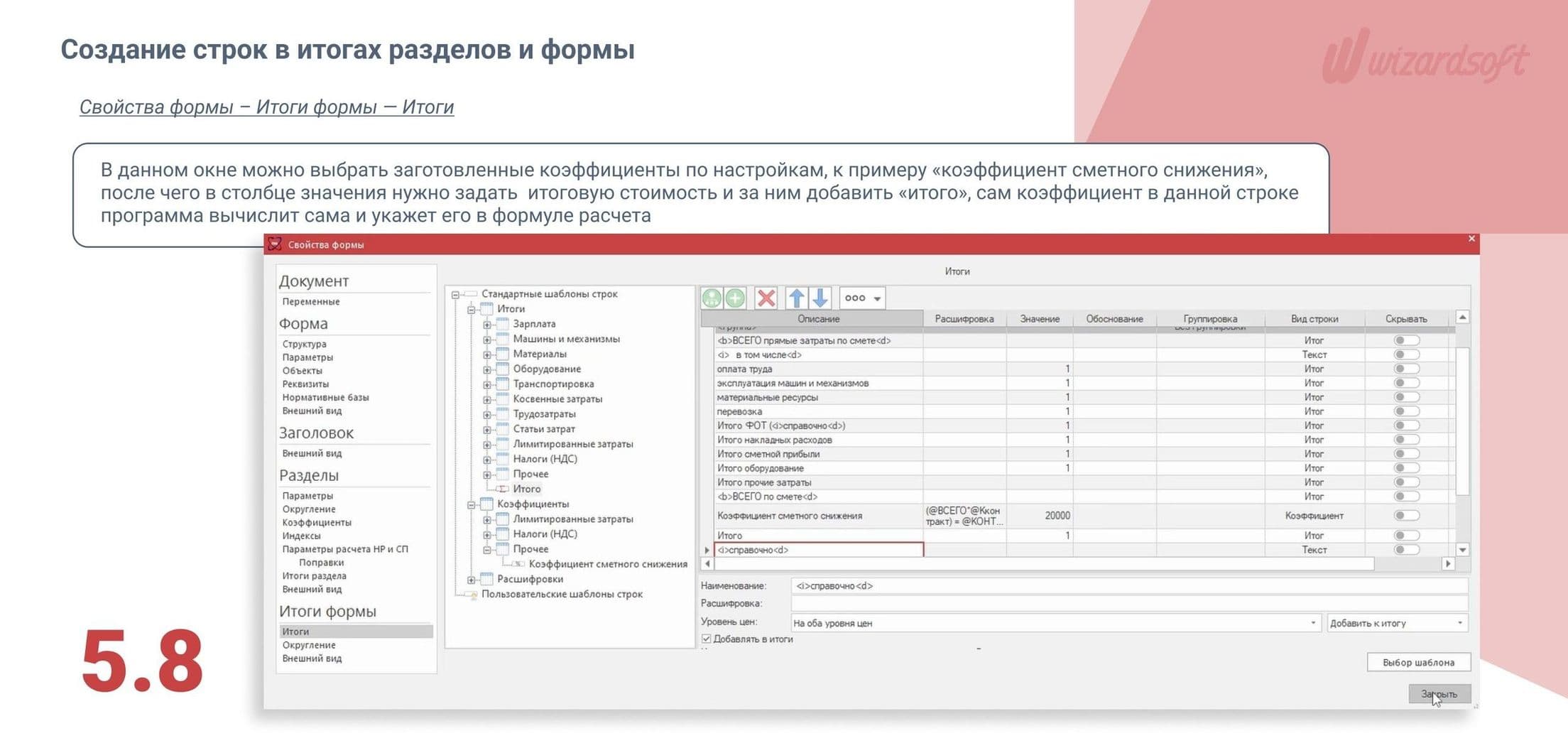The image size is (1568, 753).
Task: Open Структура in the Форма section
Action: (305, 344)
